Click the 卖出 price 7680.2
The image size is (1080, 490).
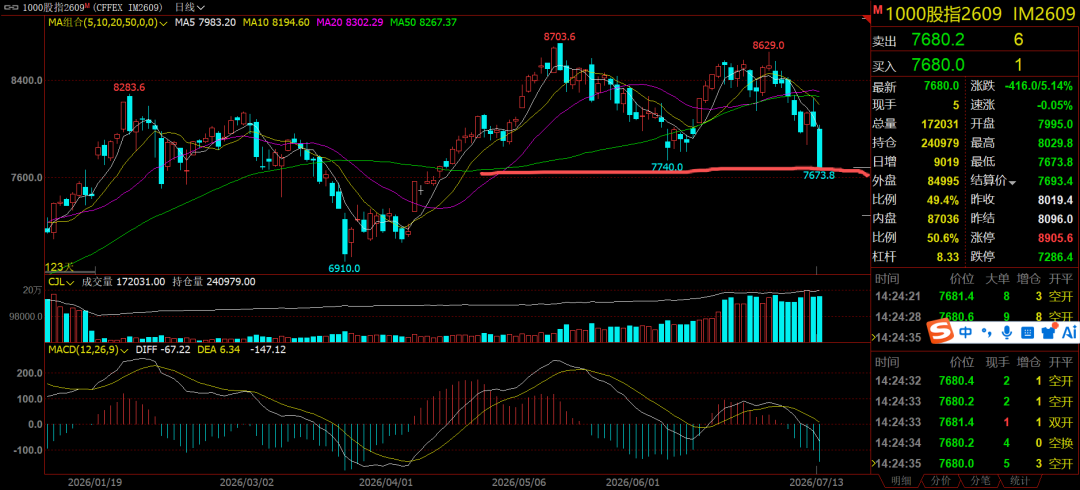coord(940,40)
